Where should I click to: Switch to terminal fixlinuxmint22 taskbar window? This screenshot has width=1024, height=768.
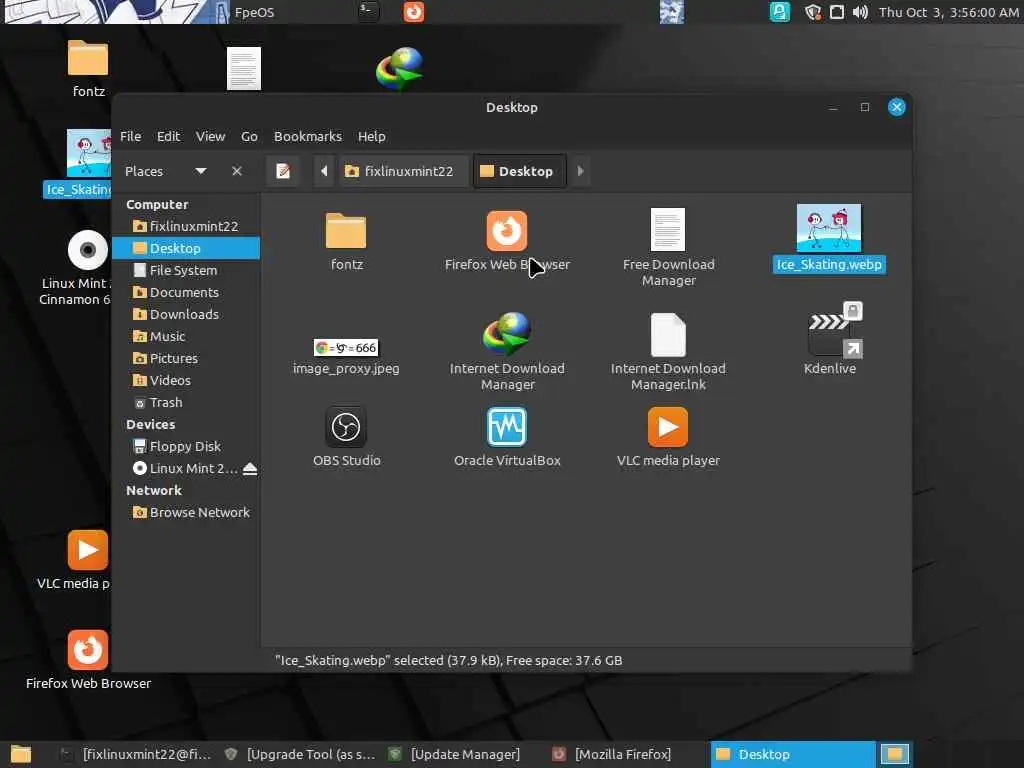[x=135, y=754]
